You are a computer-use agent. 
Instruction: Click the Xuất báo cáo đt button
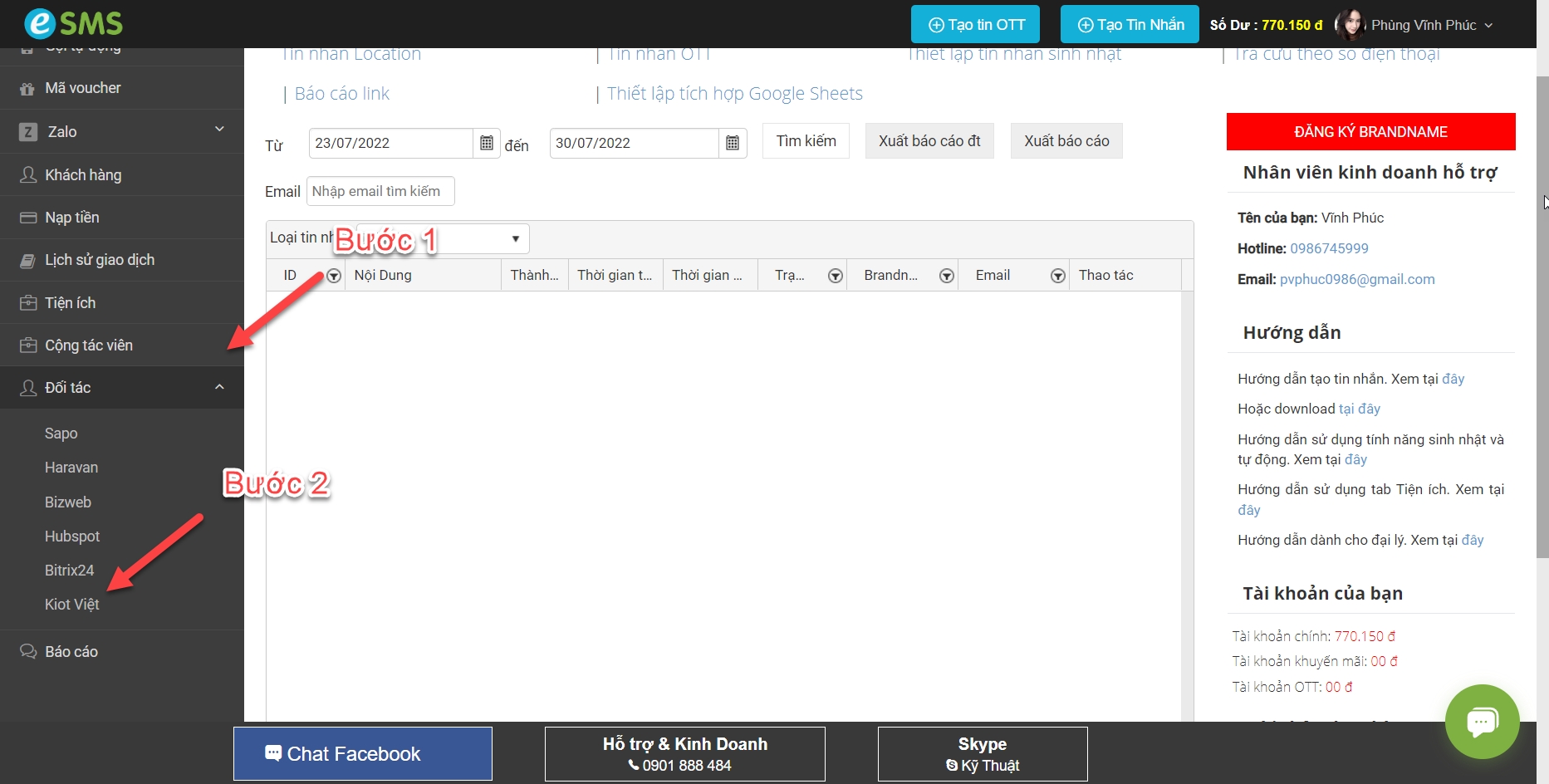(929, 141)
